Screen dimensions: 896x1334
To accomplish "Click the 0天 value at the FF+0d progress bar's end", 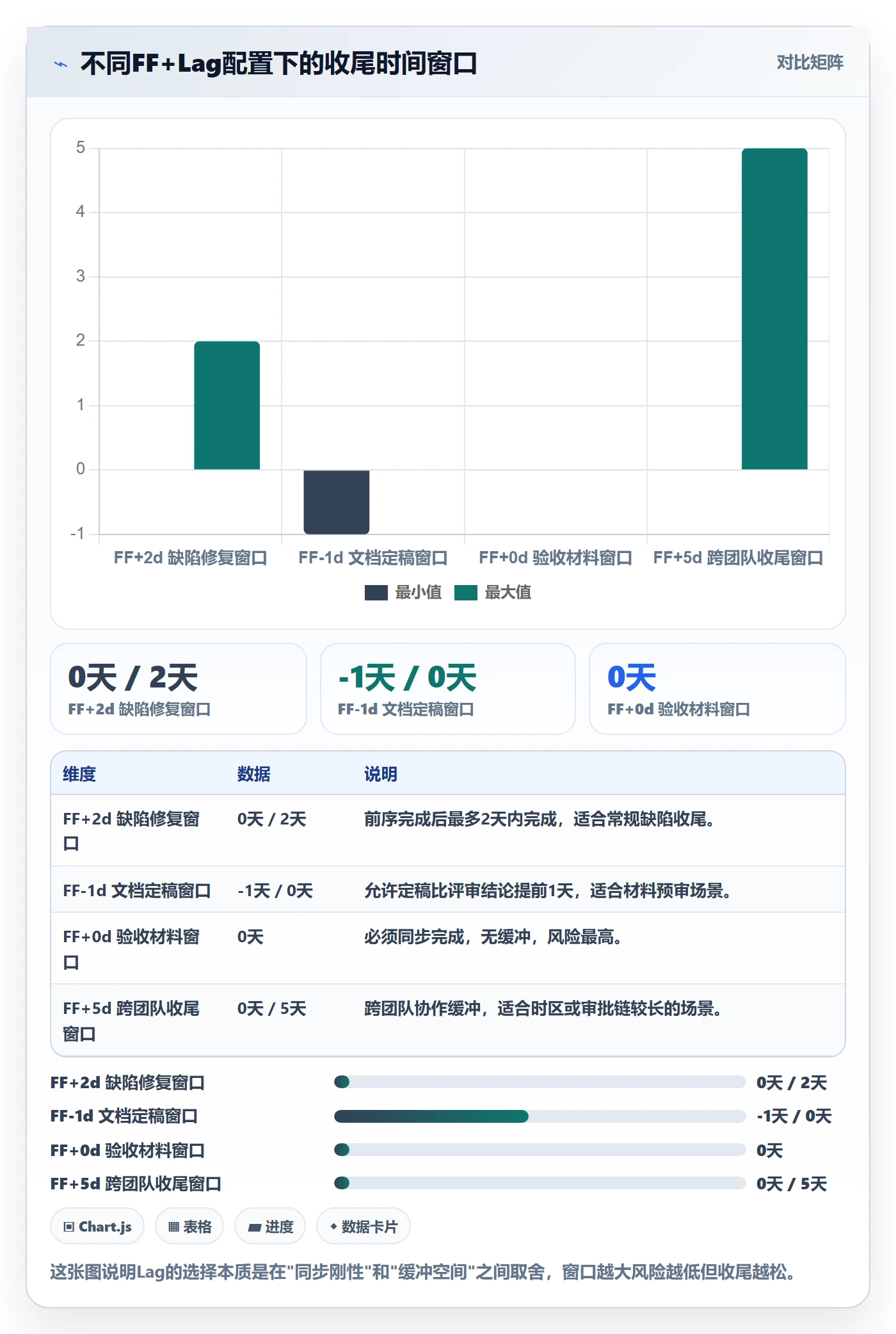I will 770,1150.
